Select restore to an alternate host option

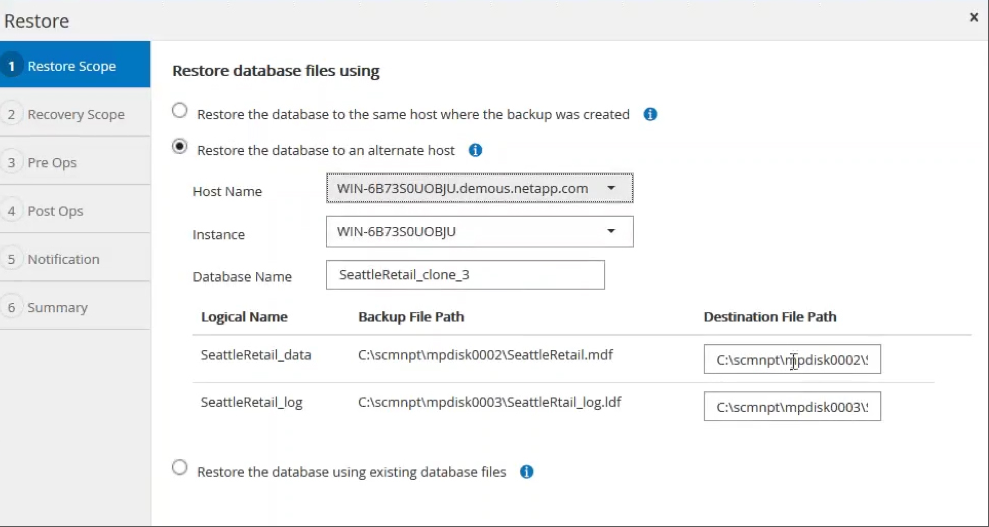[x=180, y=147]
